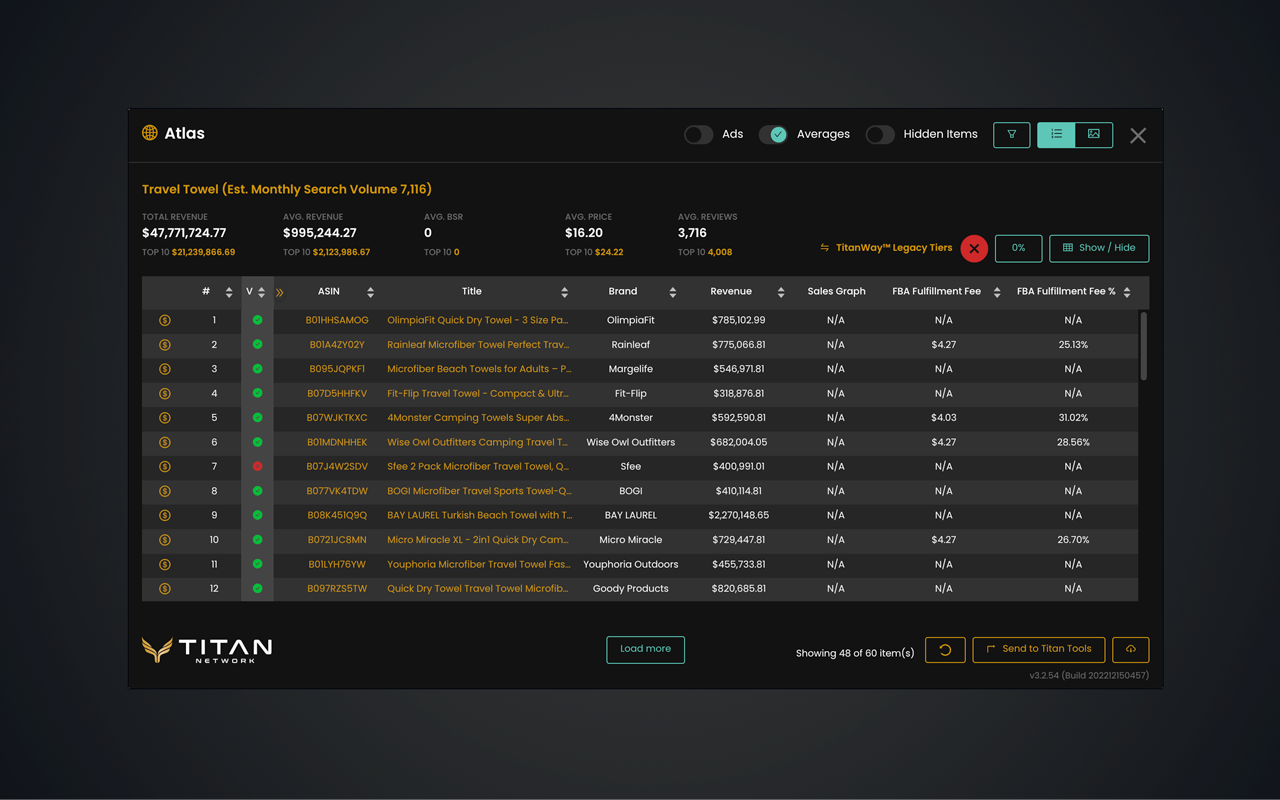The image size is (1280, 800).
Task: Click the Showing 48 of 60 items text
Action: (x=855, y=653)
